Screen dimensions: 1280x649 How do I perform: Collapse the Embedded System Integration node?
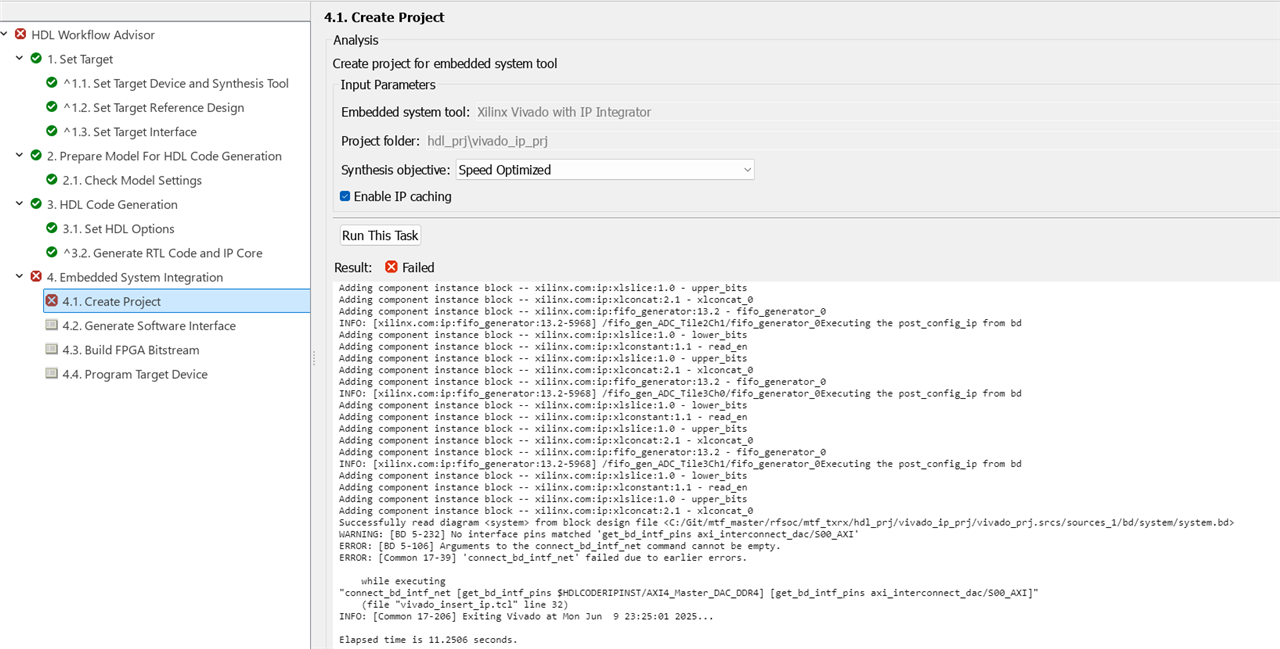[x=20, y=277]
